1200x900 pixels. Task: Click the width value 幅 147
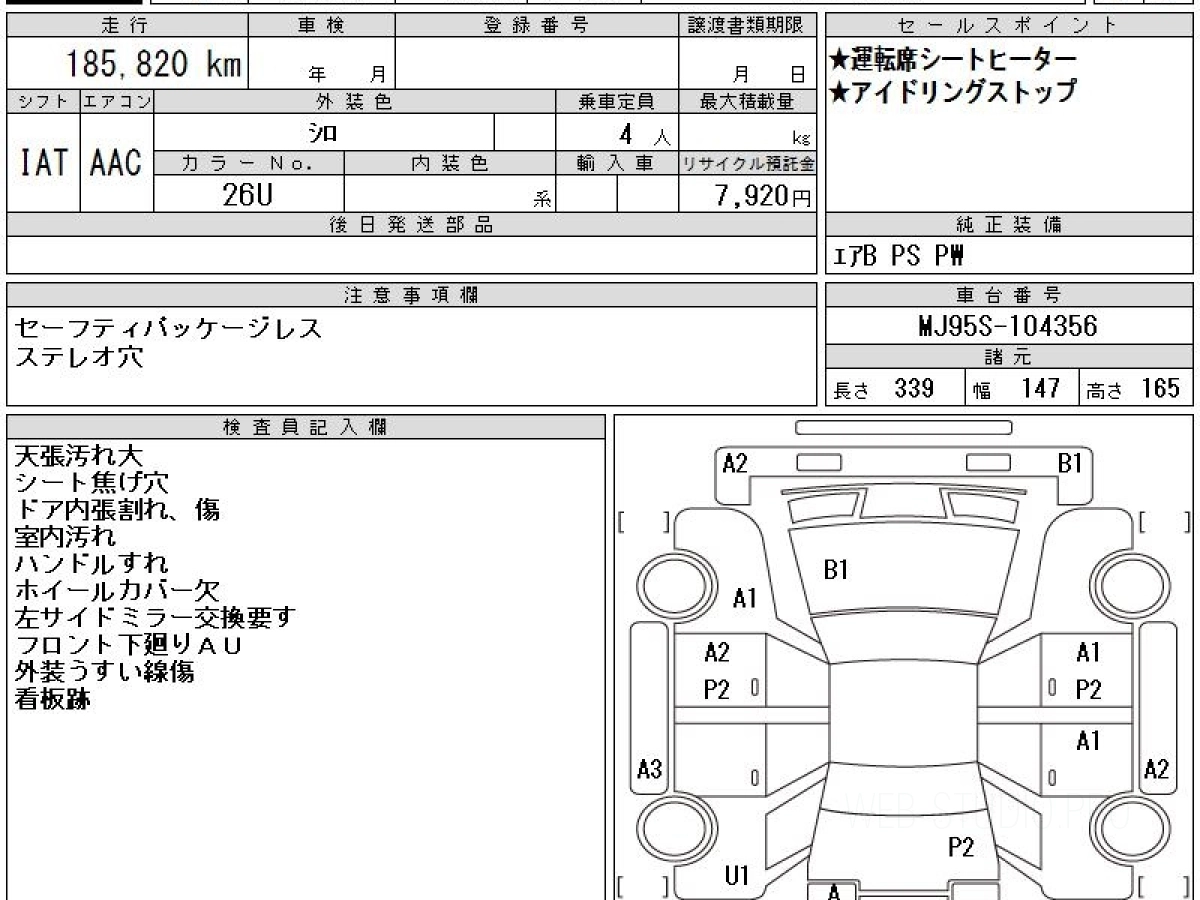point(1016,388)
